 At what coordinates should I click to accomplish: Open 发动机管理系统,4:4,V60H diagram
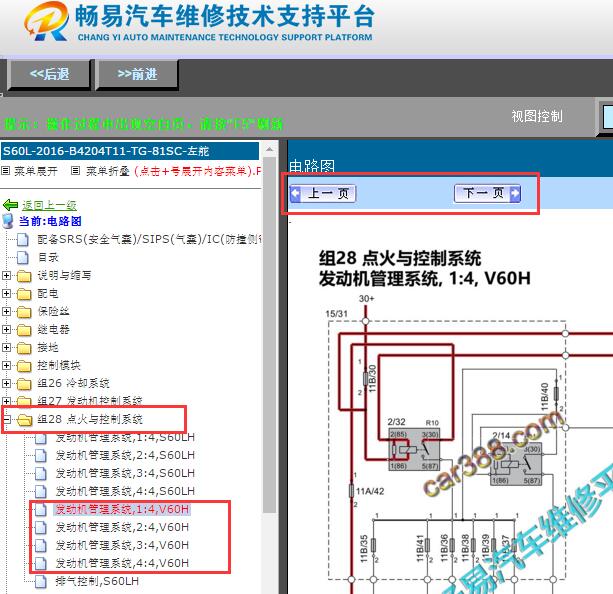[x=122, y=563]
